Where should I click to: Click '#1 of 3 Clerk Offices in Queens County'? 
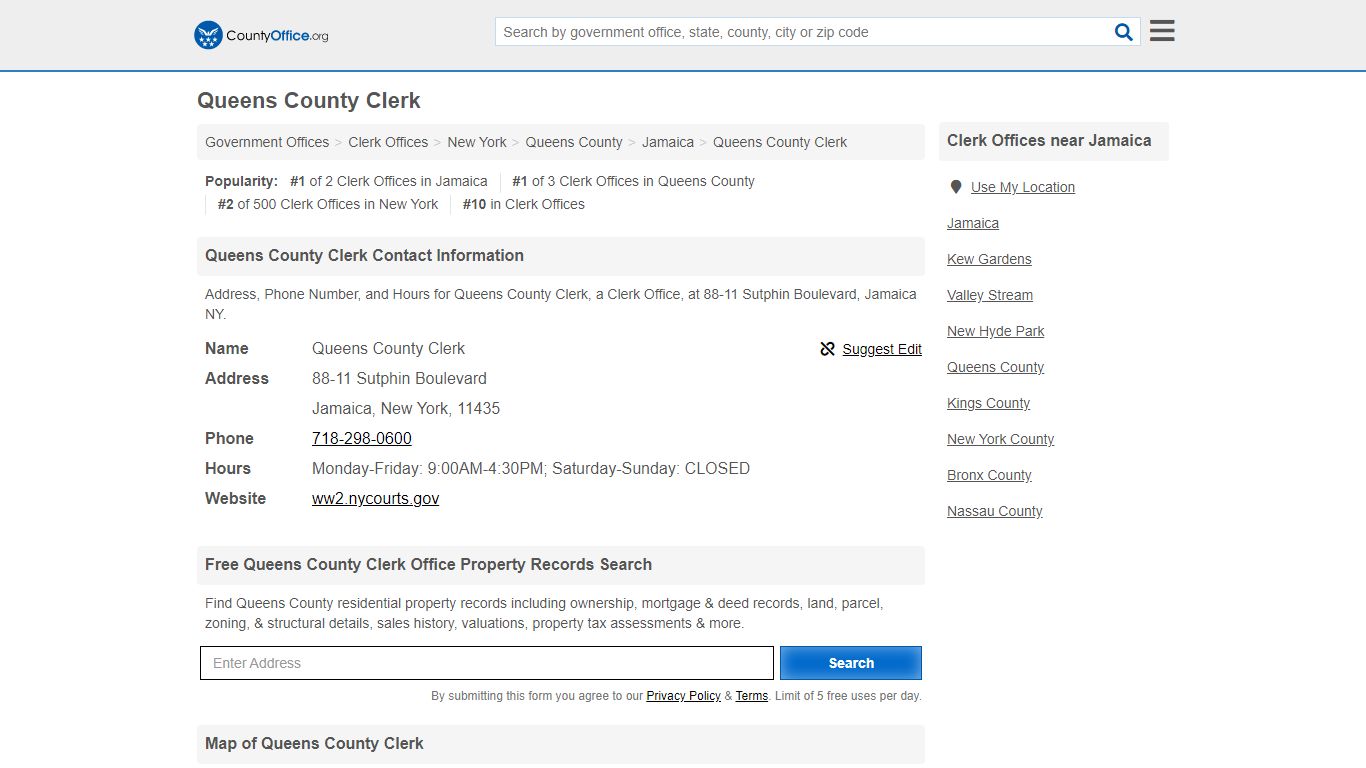coord(633,181)
